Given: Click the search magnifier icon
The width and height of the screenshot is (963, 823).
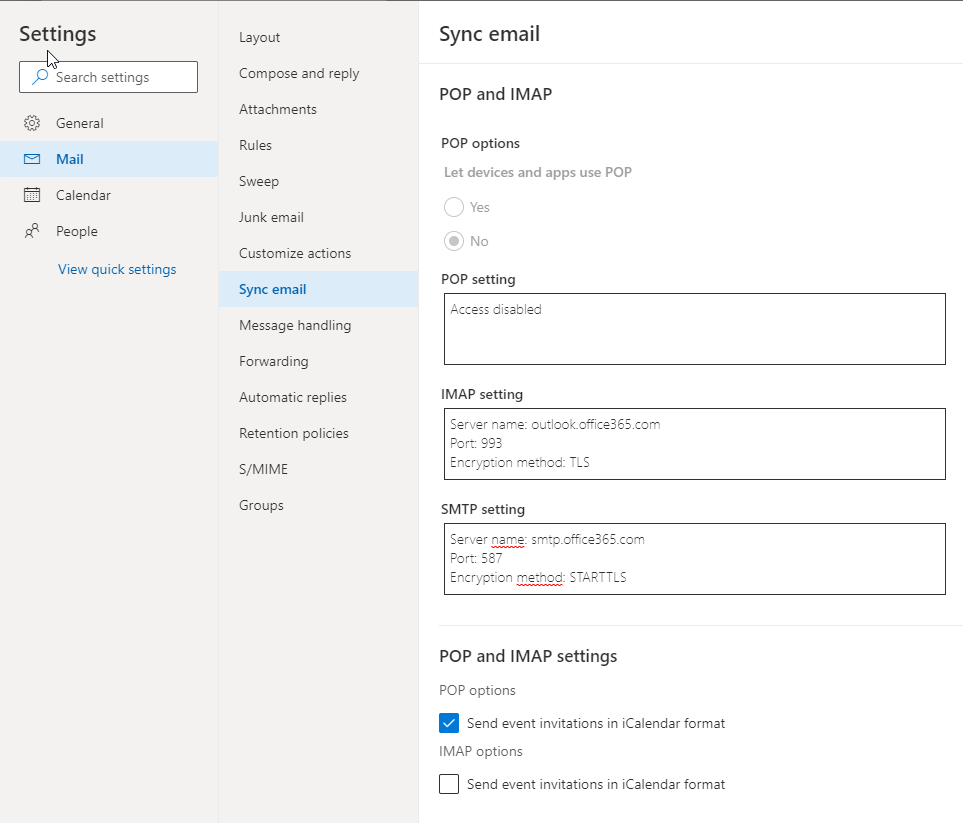Looking at the screenshot, I should [40, 77].
